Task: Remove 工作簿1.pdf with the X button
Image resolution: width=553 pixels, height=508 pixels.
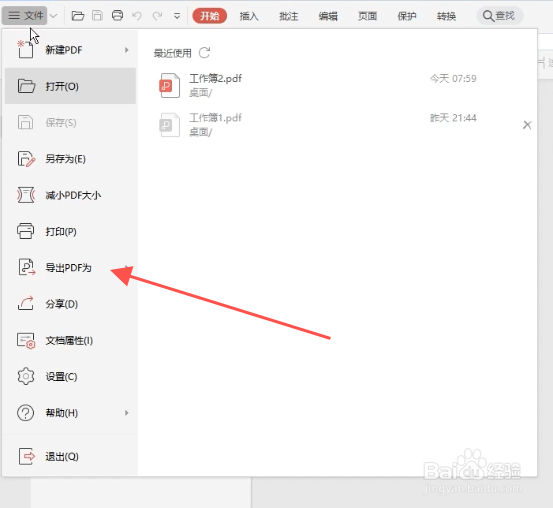Action: [x=527, y=125]
